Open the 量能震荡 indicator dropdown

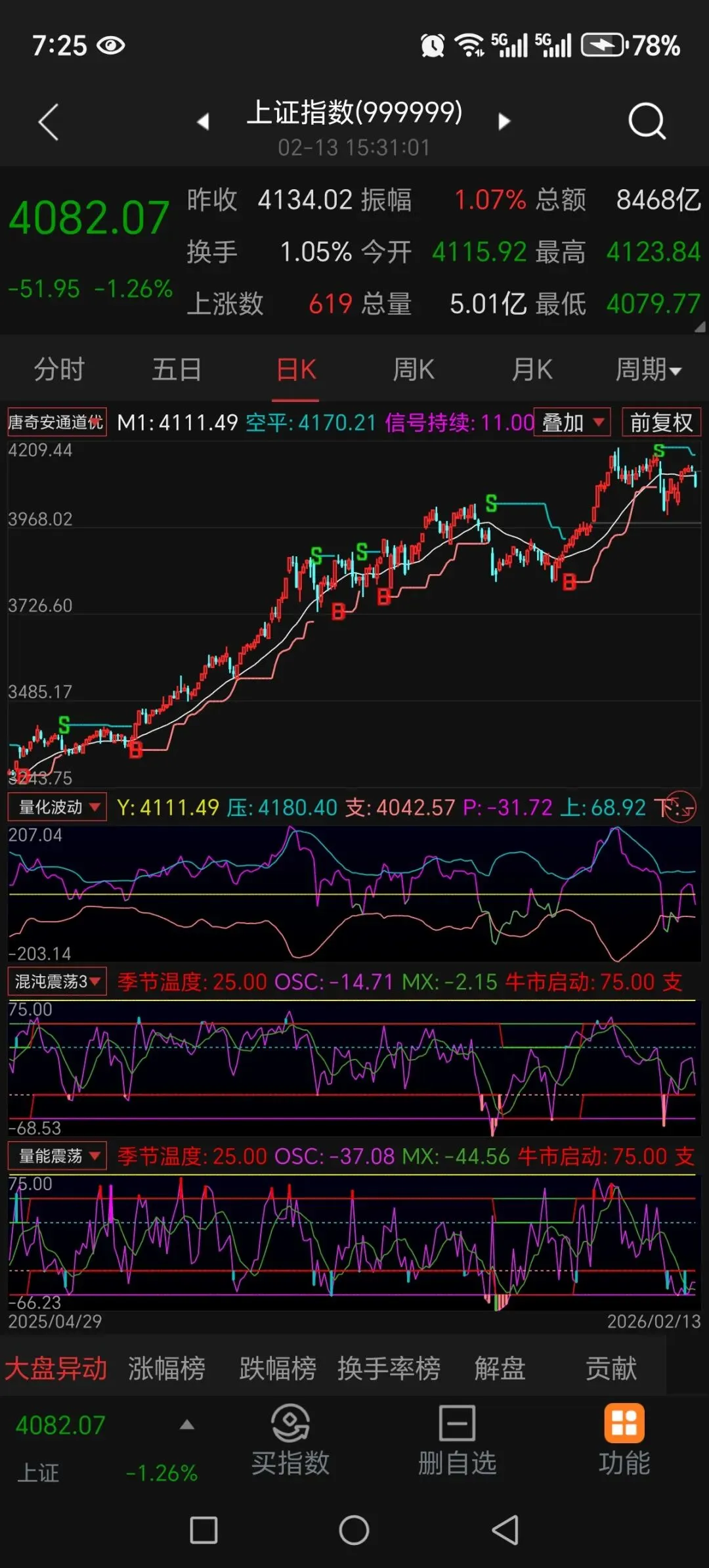click(x=56, y=1155)
